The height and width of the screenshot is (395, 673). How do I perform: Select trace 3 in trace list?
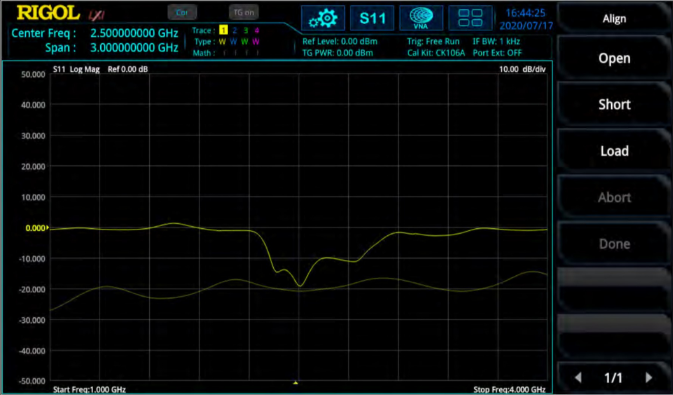coord(246,30)
